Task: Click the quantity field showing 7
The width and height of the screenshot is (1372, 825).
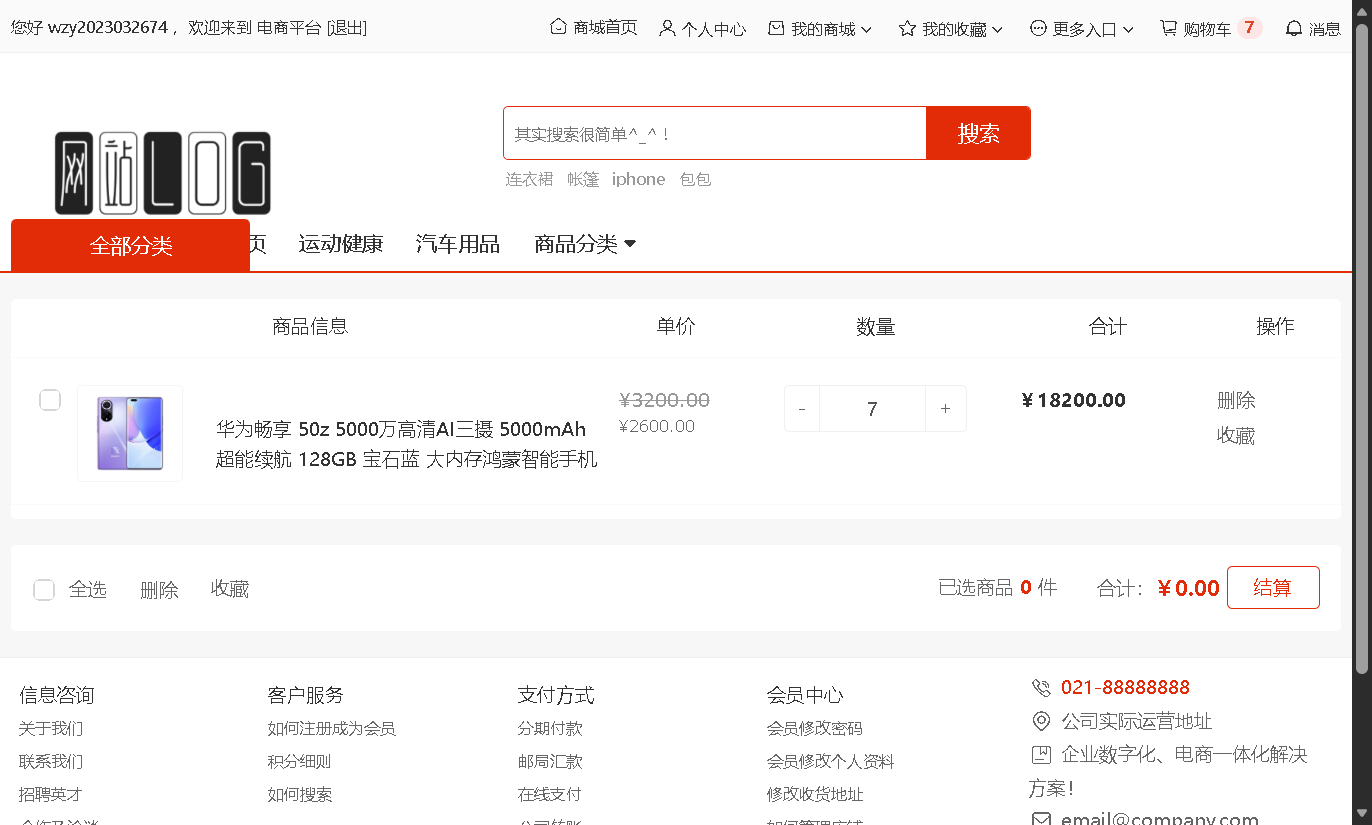Action: click(873, 409)
